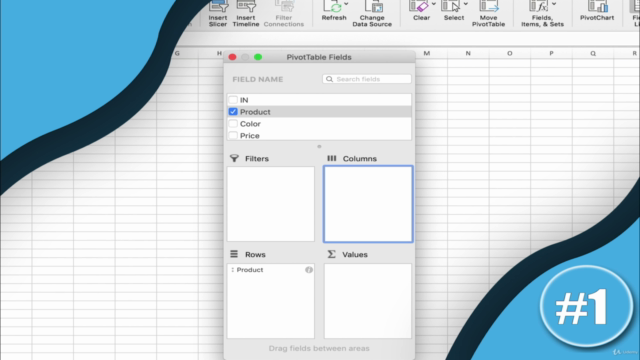Click inside the Filters drop area
The width and height of the screenshot is (640, 360).
point(271,204)
